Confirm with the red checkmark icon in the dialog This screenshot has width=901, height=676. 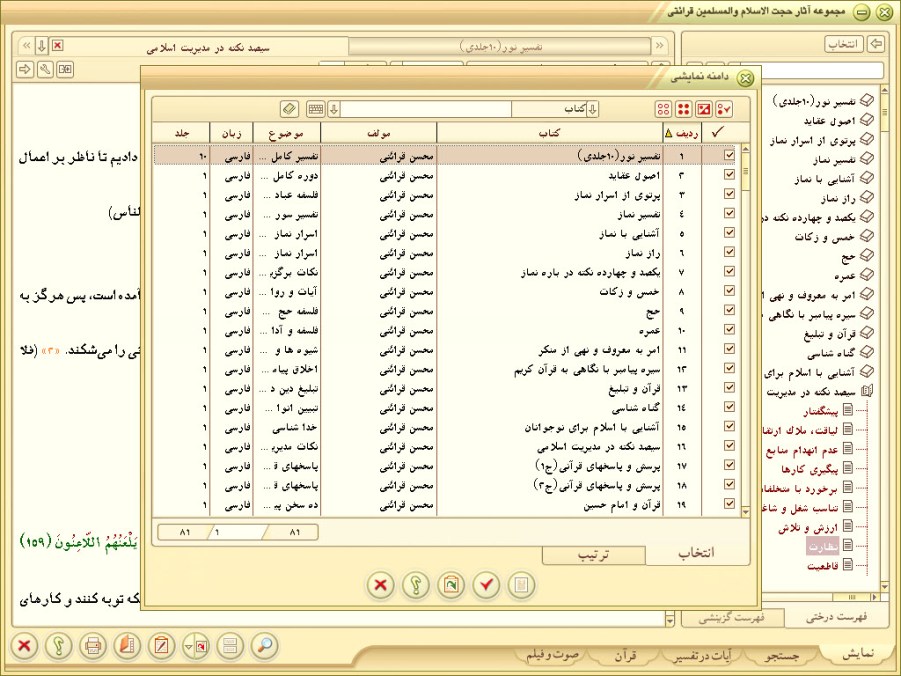pyautogui.click(x=487, y=585)
